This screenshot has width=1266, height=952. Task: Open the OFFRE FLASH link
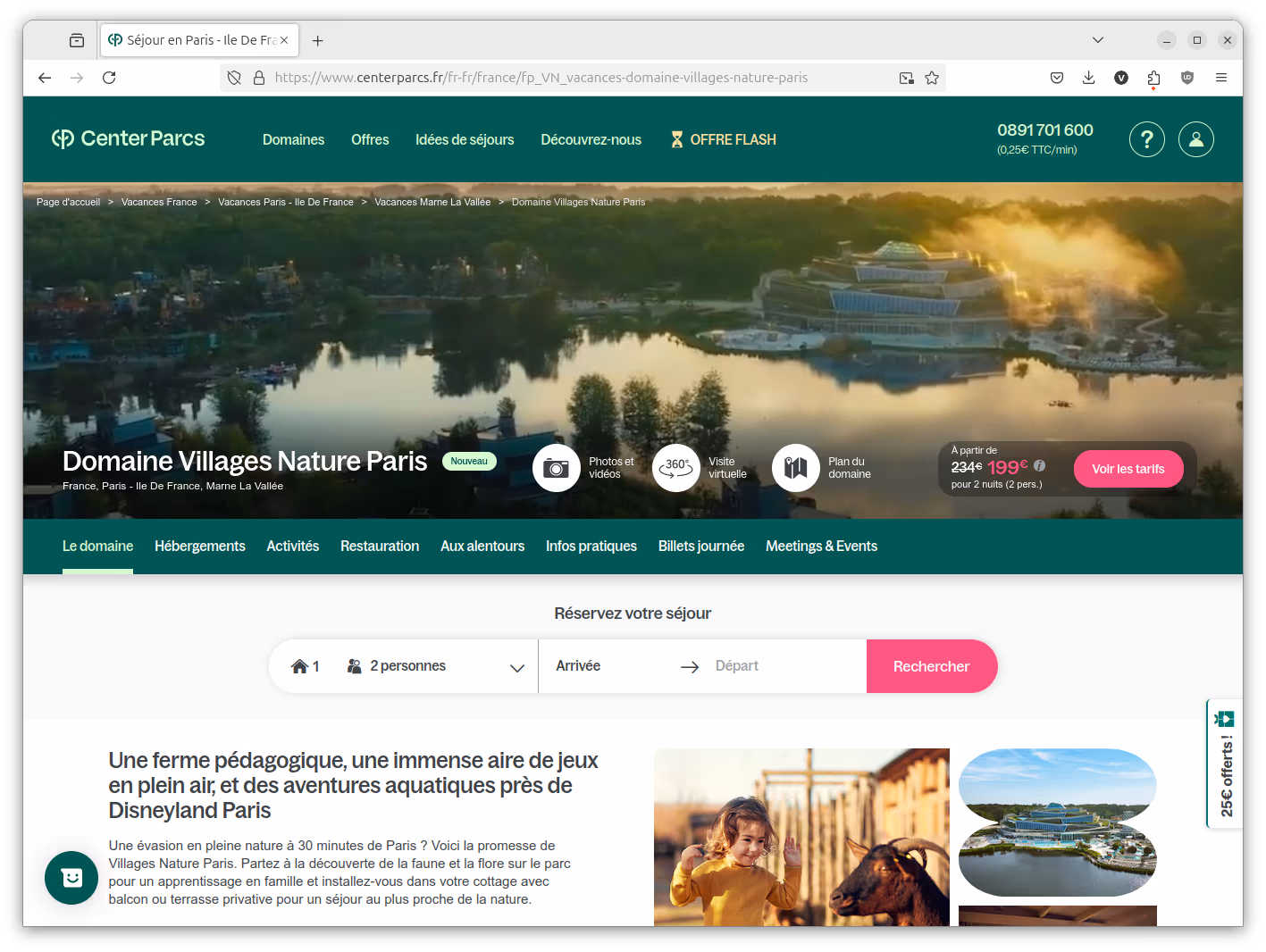click(x=724, y=139)
